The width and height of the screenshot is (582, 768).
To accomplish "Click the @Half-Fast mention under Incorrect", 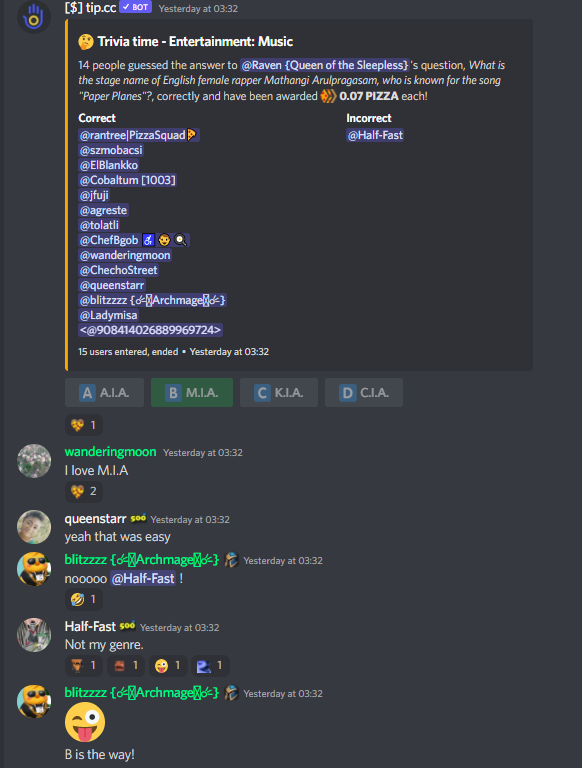I will [375, 135].
